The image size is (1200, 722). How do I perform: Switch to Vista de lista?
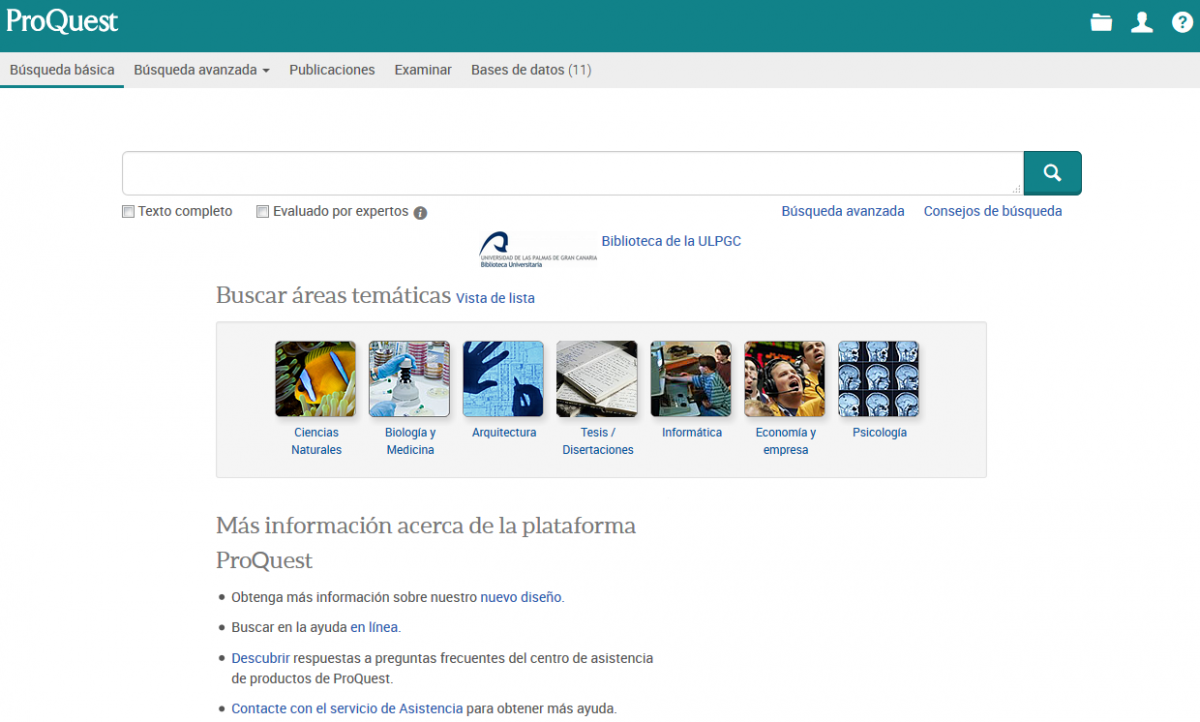point(495,298)
